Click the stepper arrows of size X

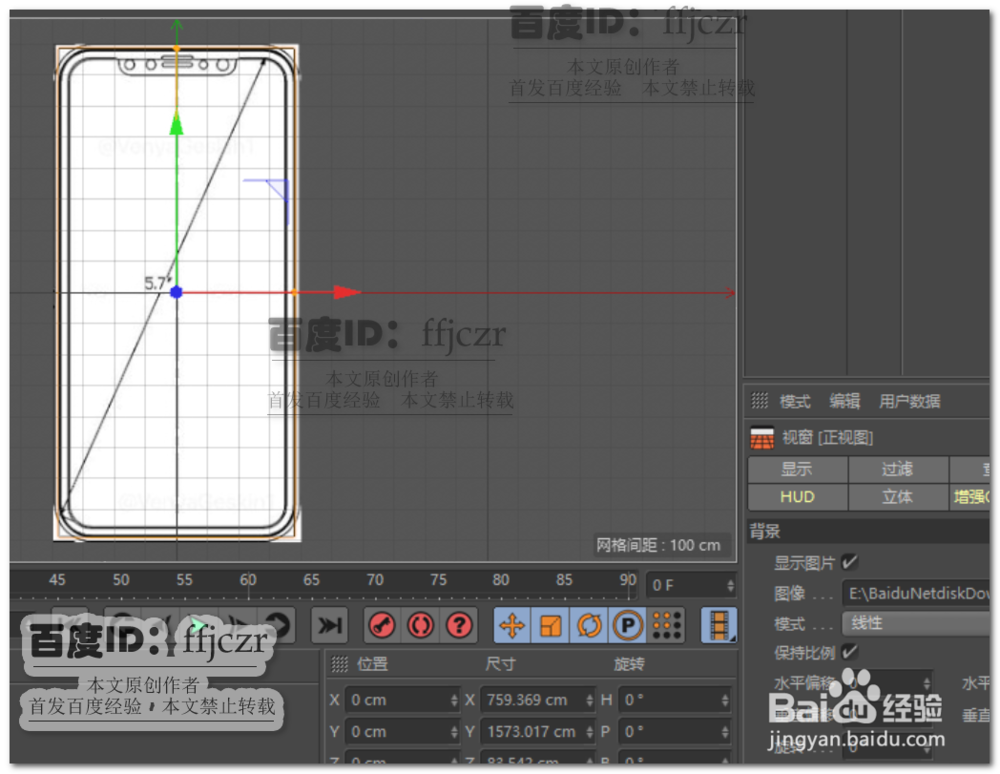(590, 700)
